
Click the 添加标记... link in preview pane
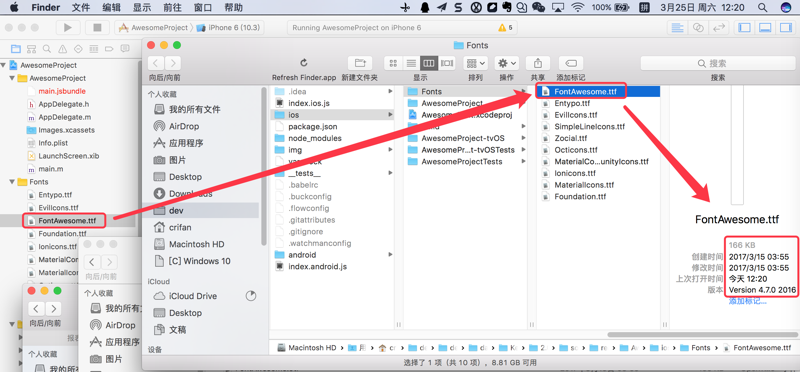tap(747, 301)
